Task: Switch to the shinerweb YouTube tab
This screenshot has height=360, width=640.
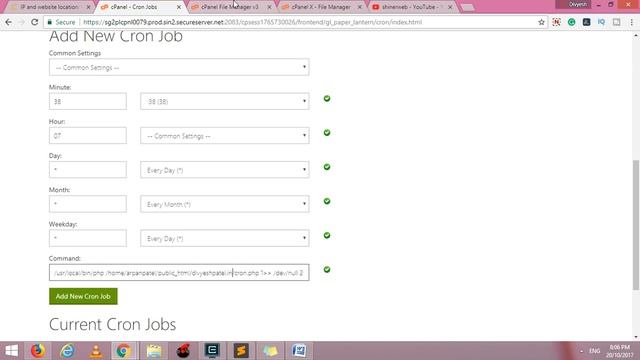Action: click(x=411, y=7)
